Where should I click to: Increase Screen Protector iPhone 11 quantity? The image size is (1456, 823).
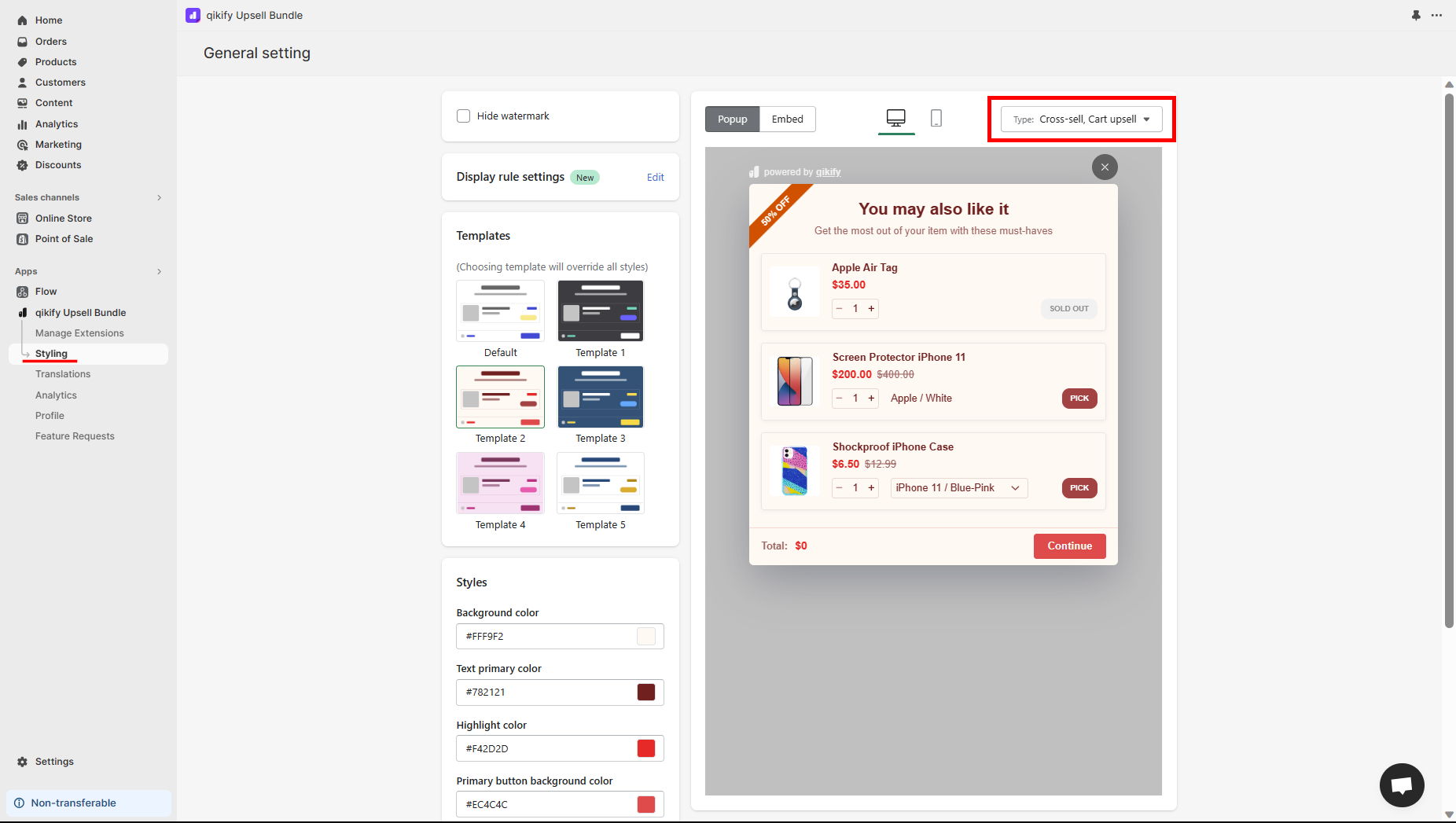[871, 399]
